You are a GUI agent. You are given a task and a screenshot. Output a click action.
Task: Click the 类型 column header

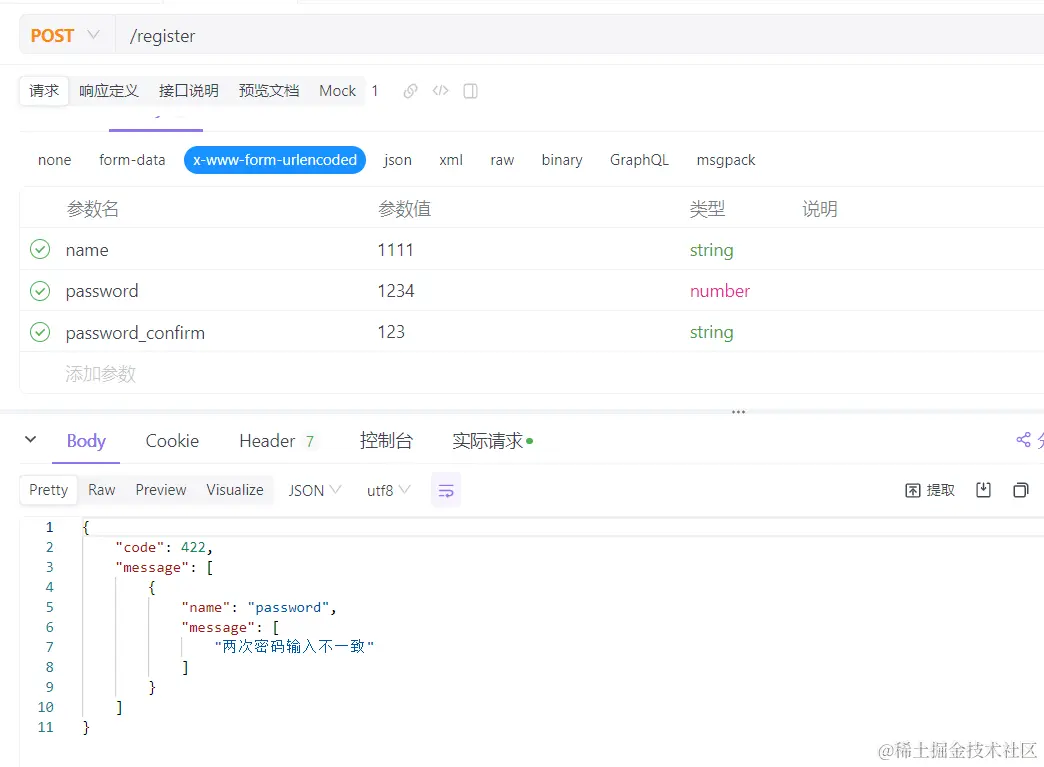click(707, 209)
